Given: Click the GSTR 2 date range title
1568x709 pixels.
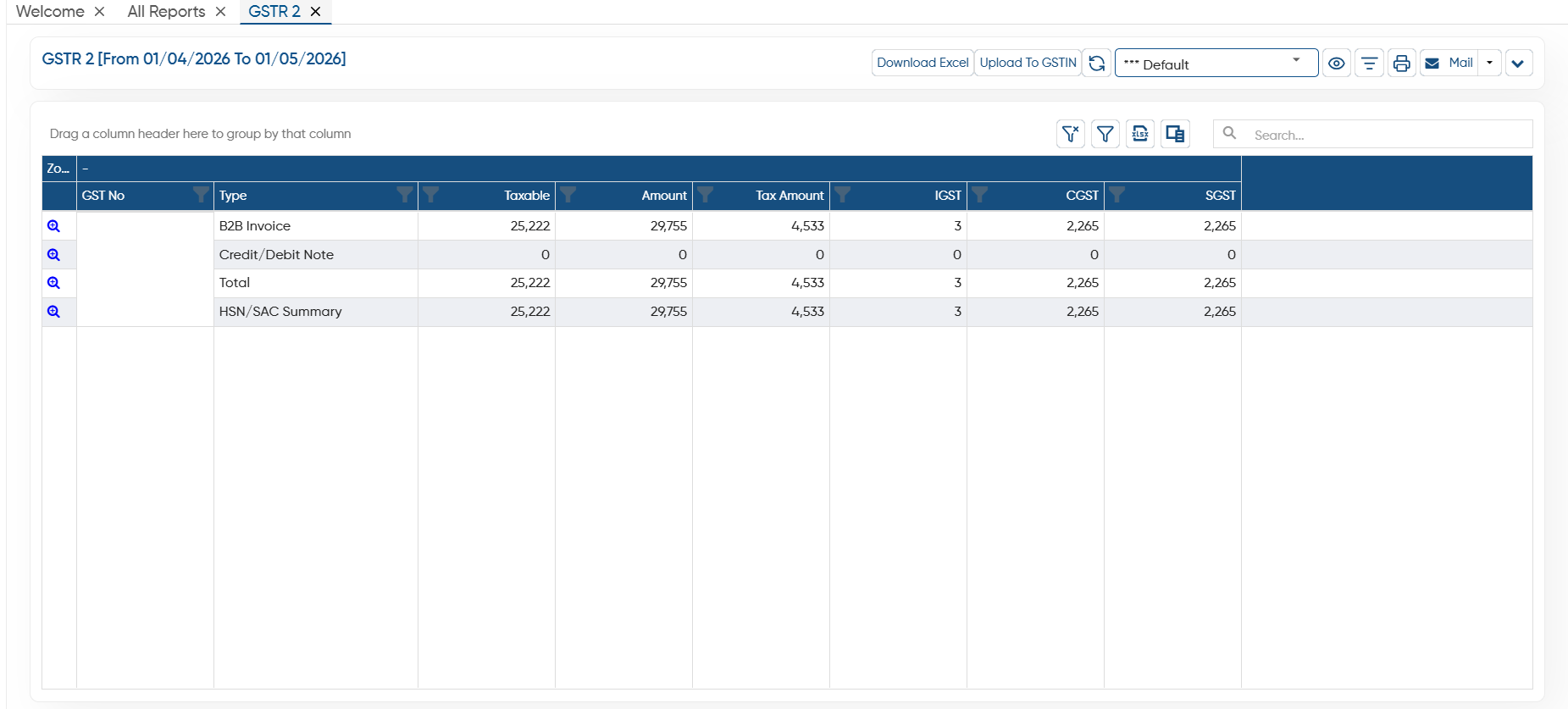Looking at the screenshot, I should [x=194, y=59].
